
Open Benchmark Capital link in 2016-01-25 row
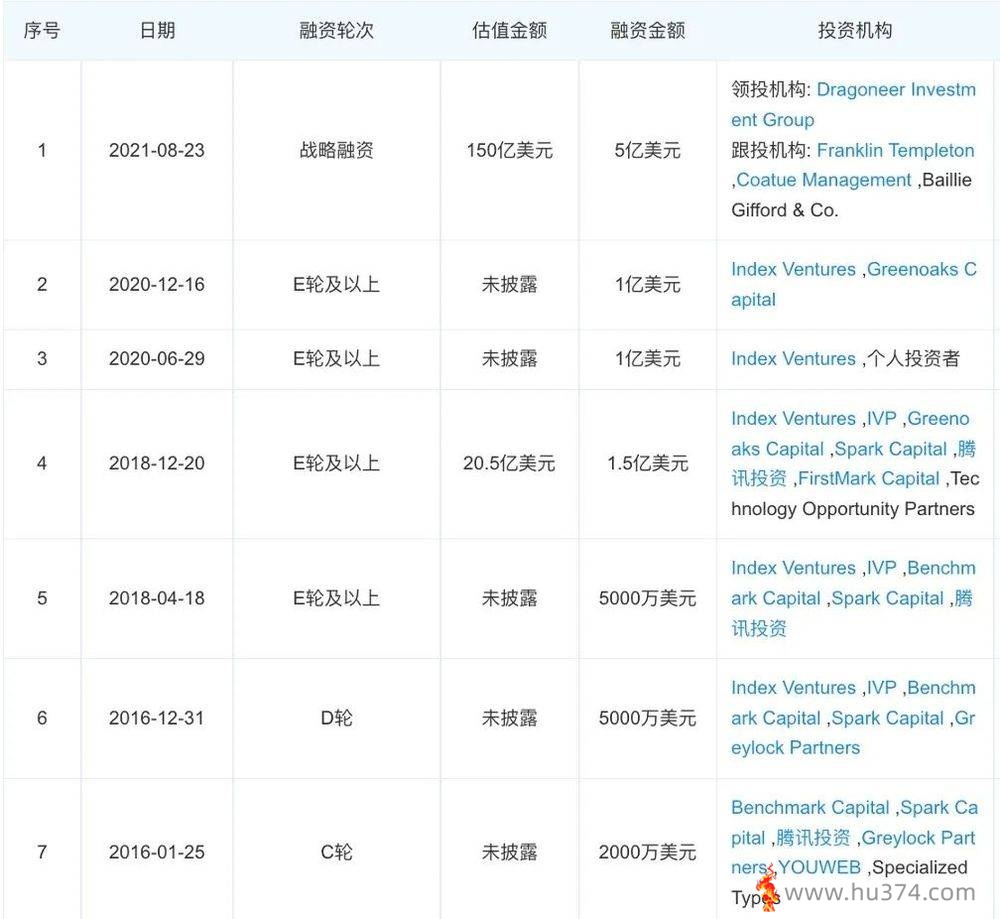pyautogui.click(x=810, y=807)
